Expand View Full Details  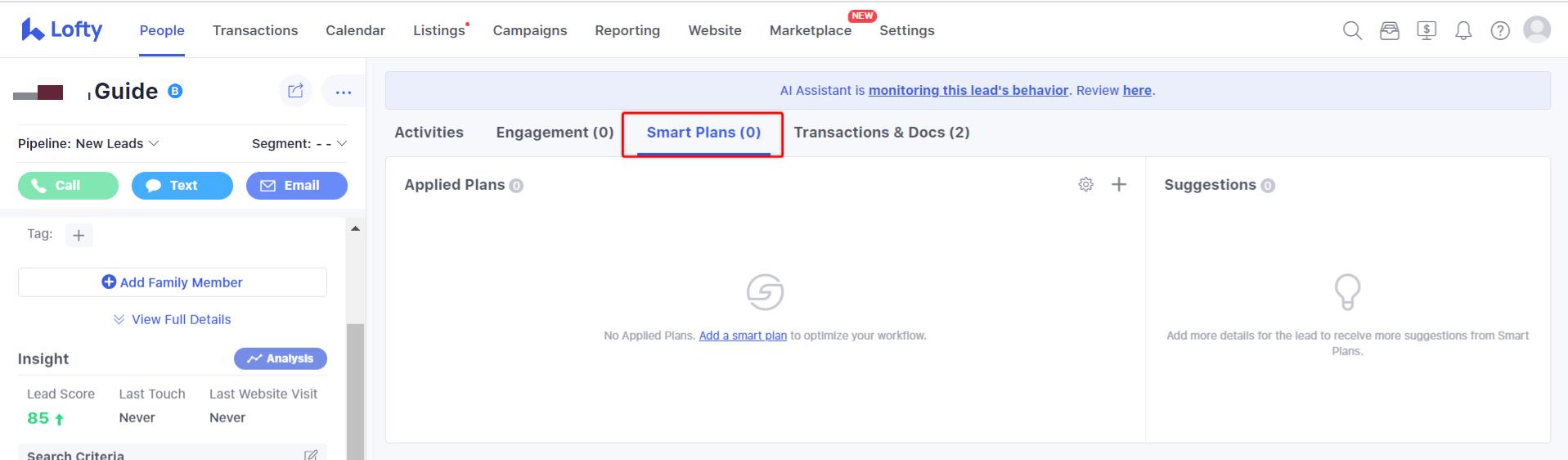pyautogui.click(x=172, y=319)
